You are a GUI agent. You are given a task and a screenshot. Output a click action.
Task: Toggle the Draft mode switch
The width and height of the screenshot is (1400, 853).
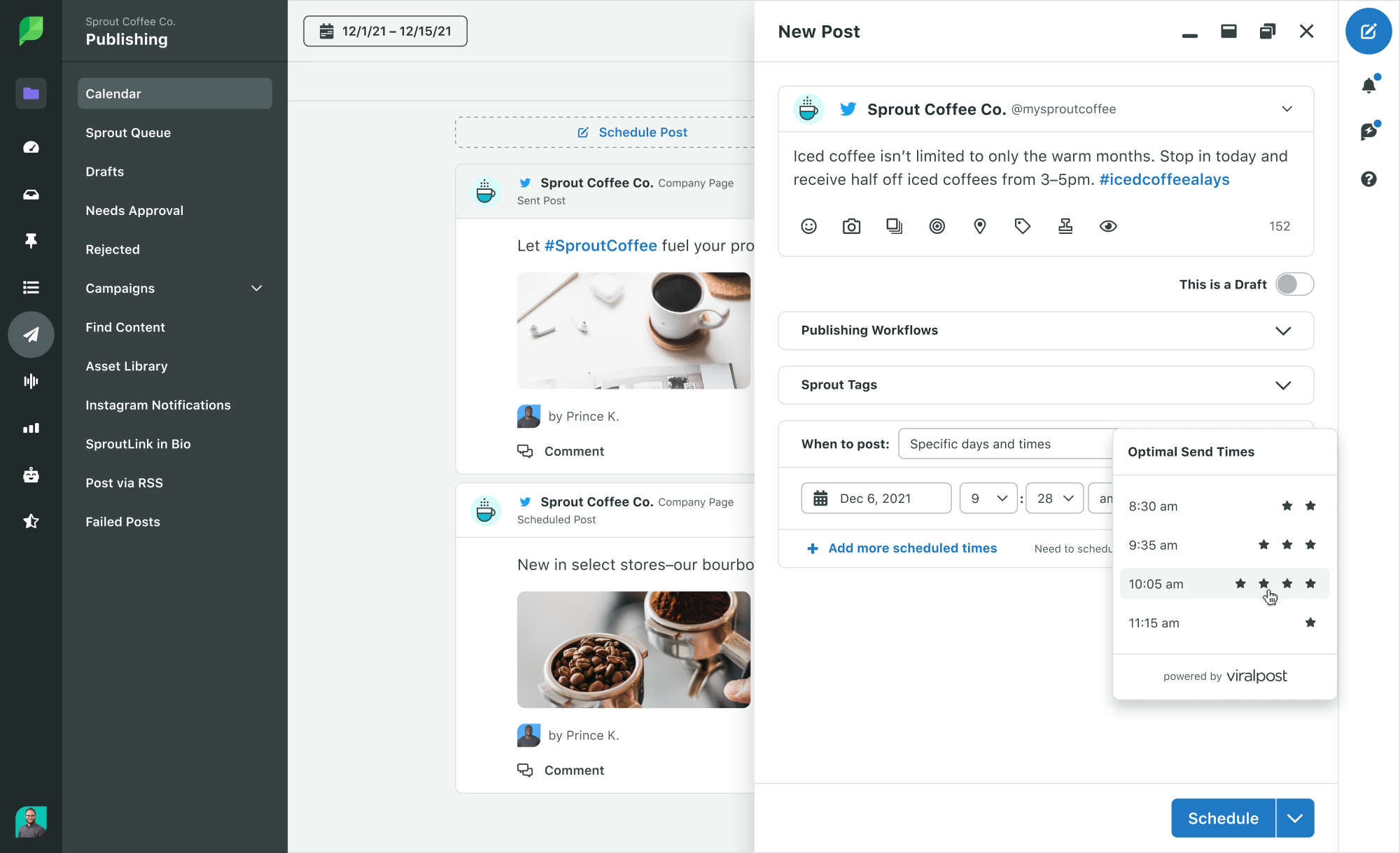point(1294,284)
